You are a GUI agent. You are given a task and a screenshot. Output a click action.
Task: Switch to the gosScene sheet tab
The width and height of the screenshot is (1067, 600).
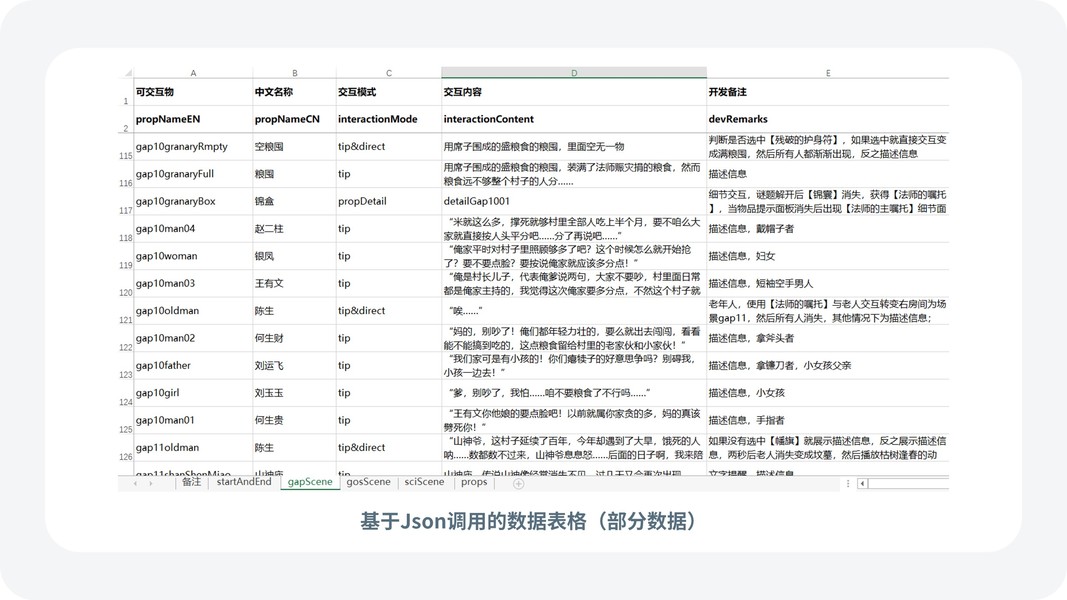pos(368,482)
